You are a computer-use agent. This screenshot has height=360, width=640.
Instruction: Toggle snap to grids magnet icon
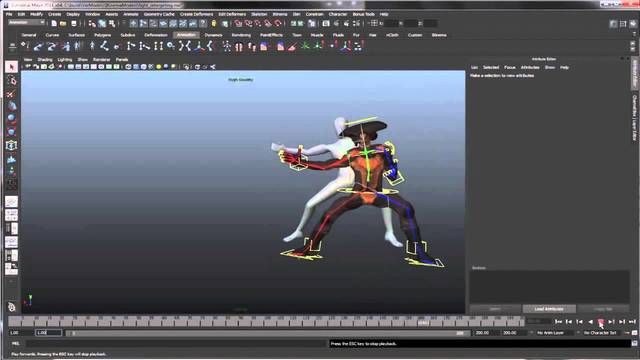tap(238, 24)
